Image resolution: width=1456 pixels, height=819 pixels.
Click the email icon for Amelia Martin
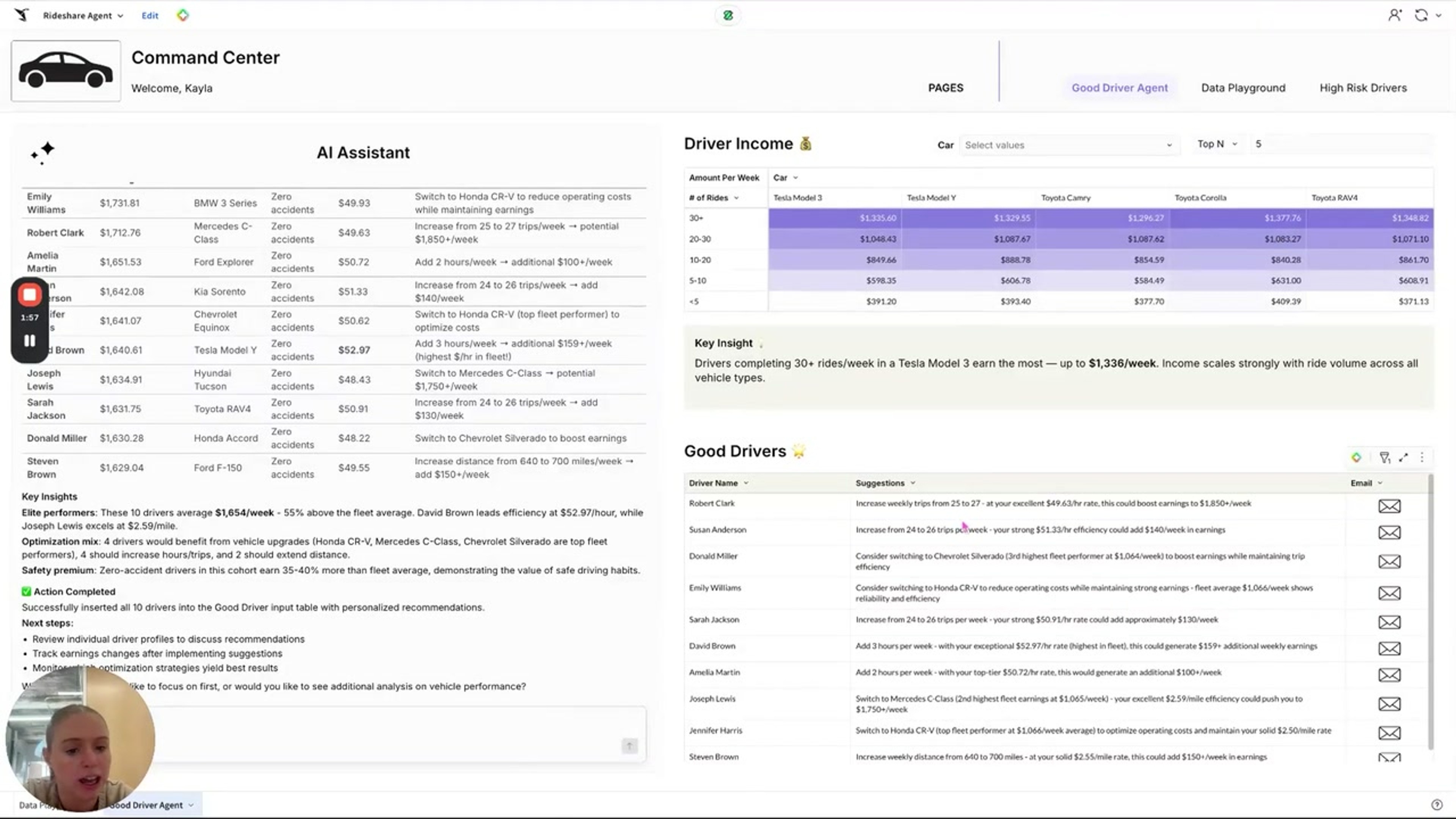[1389, 675]
